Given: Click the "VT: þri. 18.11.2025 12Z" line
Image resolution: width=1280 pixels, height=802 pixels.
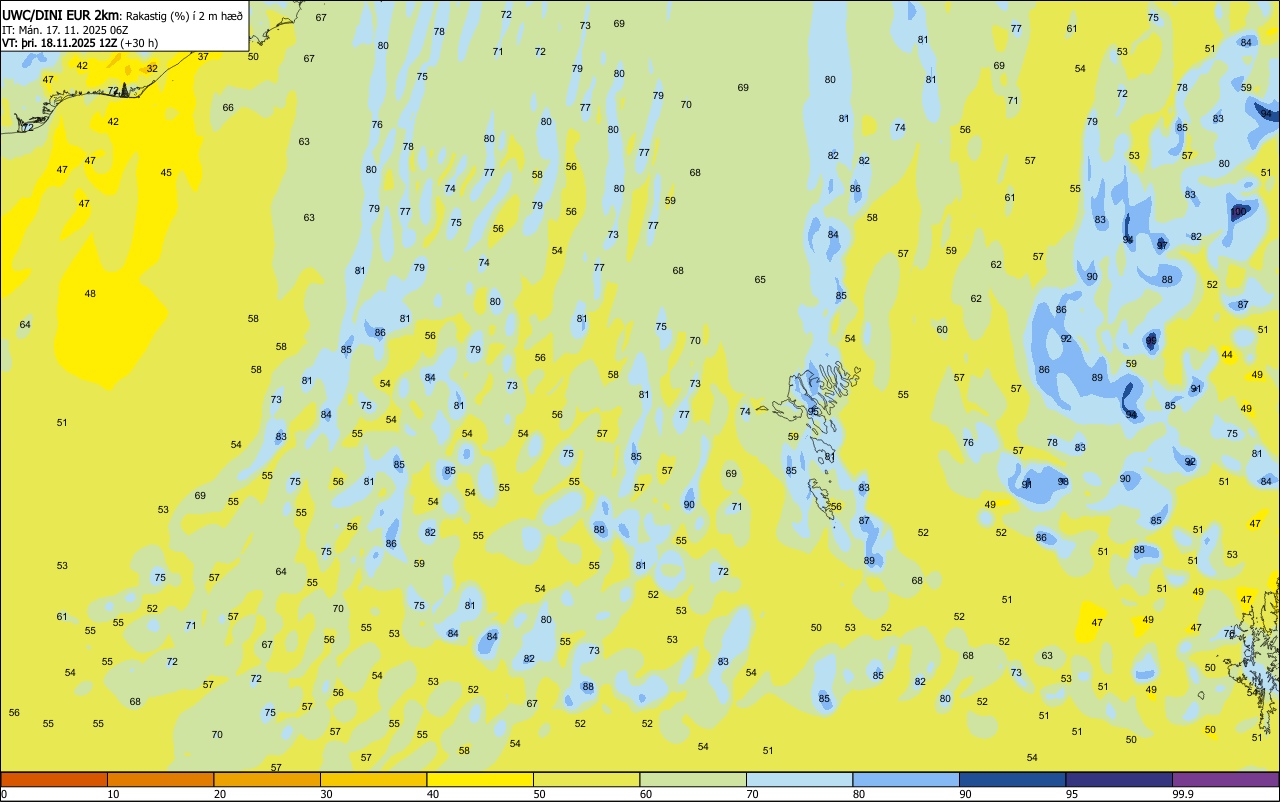Looking at the screenshot, I should click(x=58, y=43).
